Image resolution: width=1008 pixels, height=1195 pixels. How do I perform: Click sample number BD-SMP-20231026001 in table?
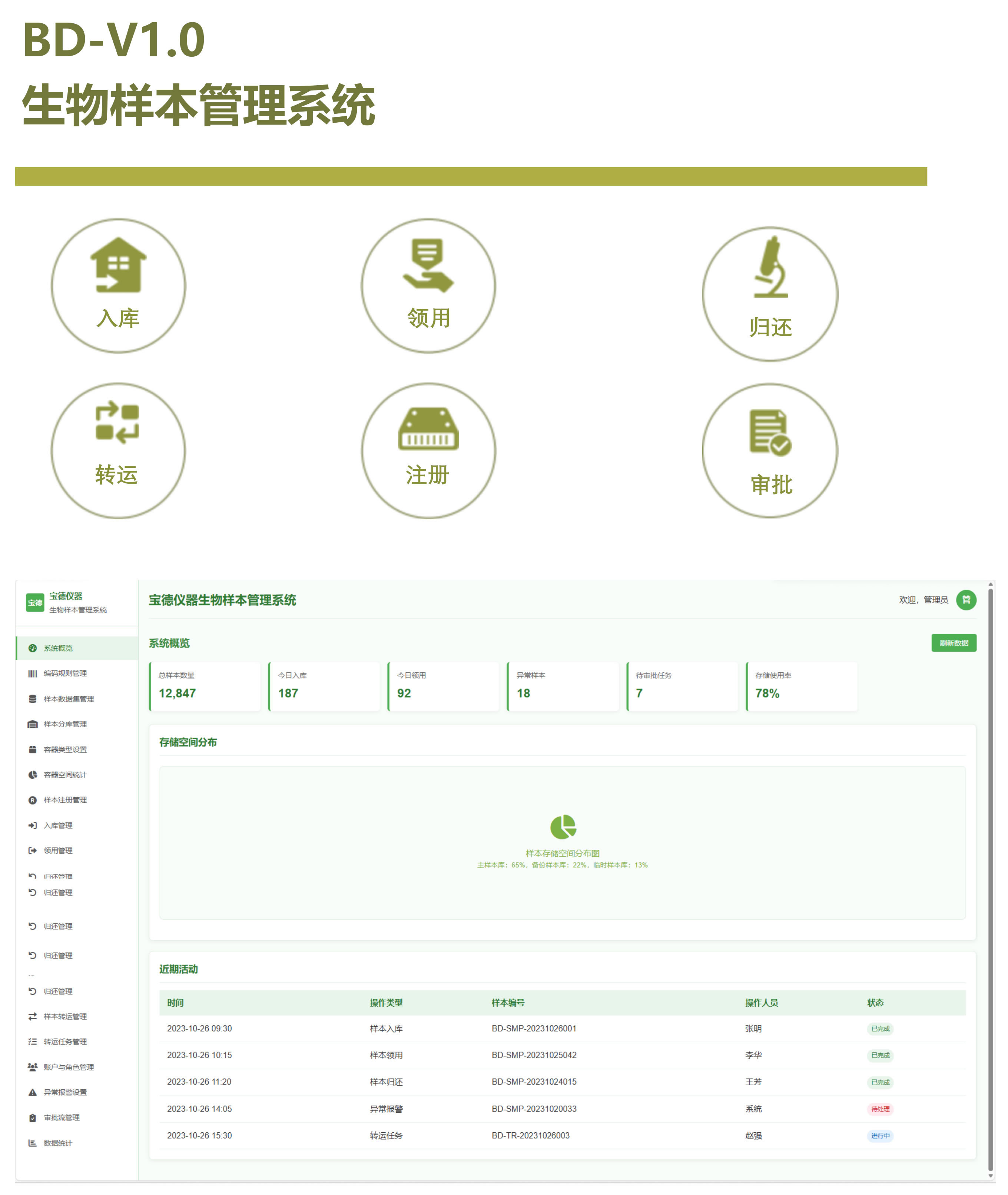point(534,1028)
